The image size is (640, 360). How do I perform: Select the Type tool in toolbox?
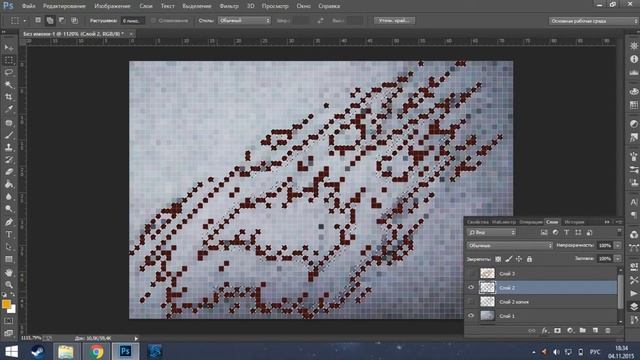9,234
